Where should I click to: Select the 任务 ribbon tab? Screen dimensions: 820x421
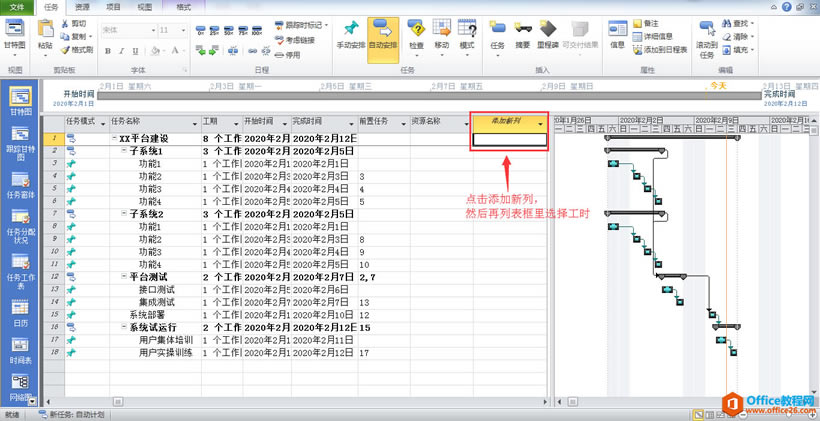pyautogui.click(x=51, y=7)
